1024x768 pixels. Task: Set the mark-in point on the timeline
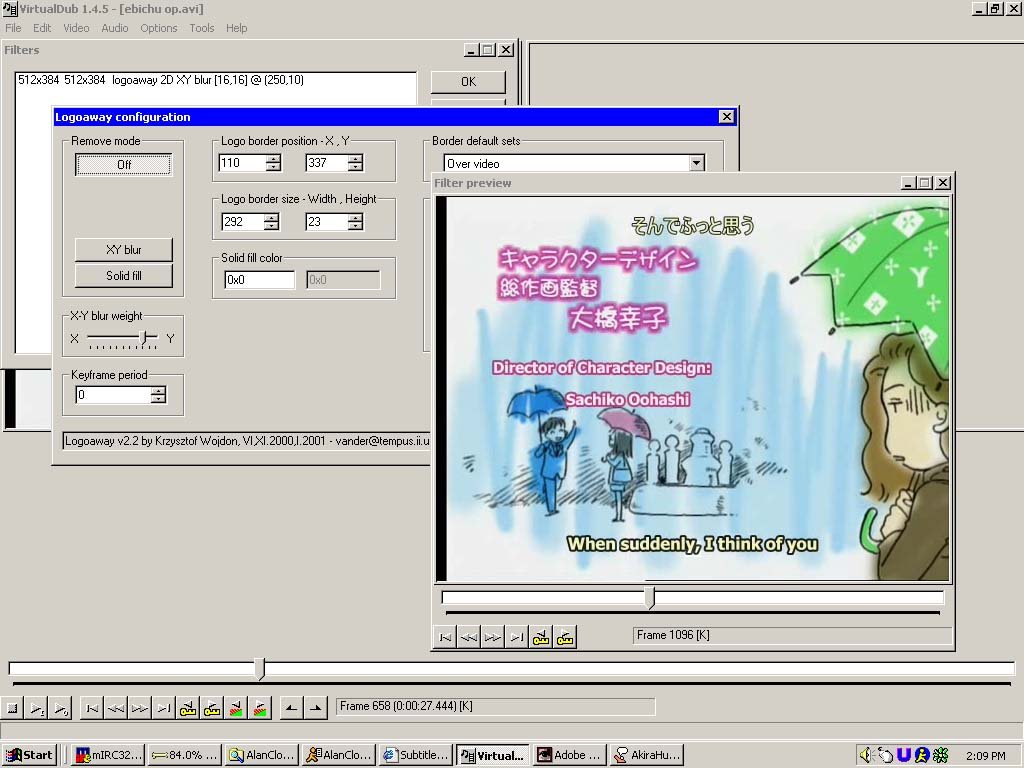point(291,707)
